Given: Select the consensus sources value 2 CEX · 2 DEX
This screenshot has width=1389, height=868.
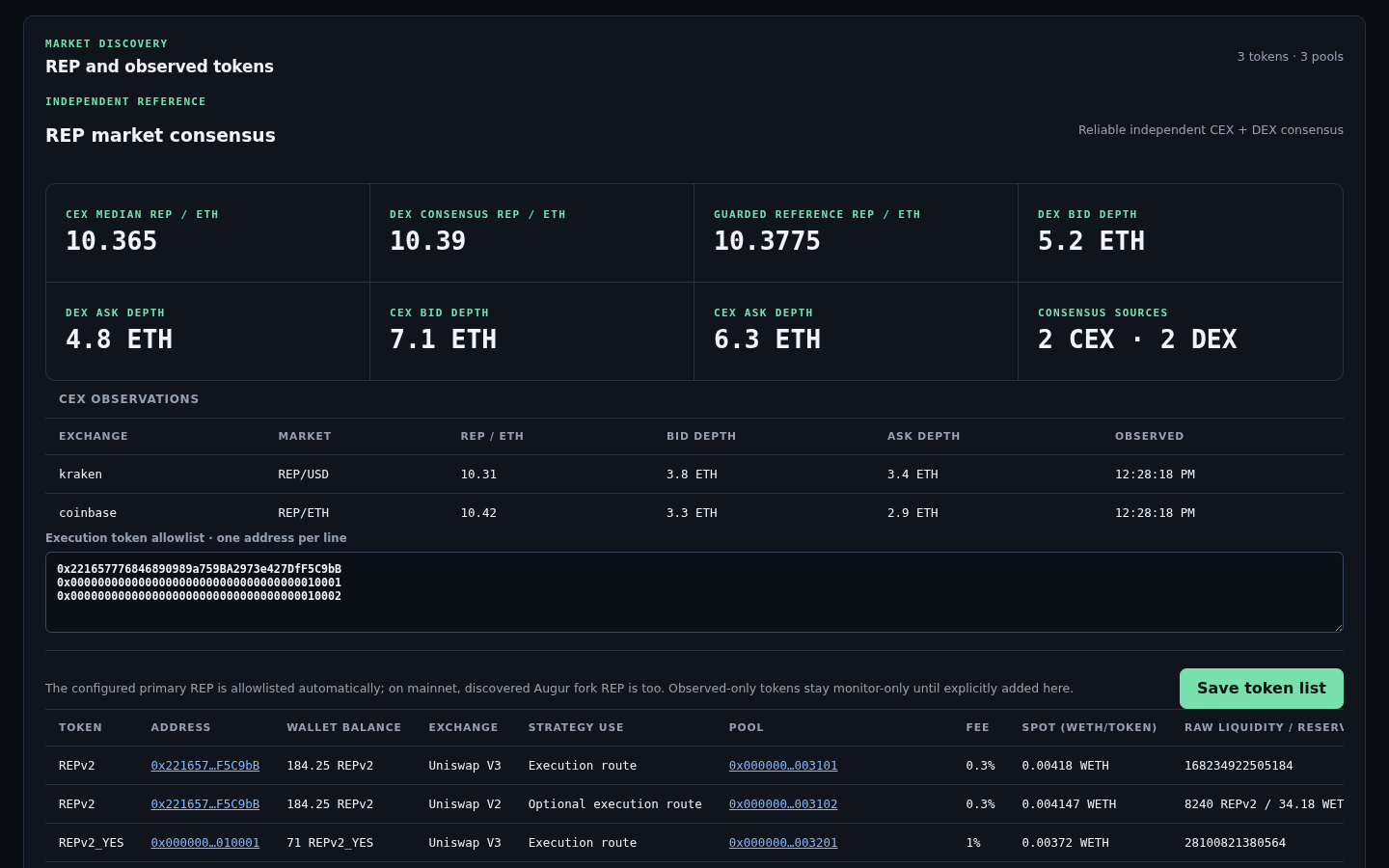Looking at the screenshot, I should [1137, 339].
